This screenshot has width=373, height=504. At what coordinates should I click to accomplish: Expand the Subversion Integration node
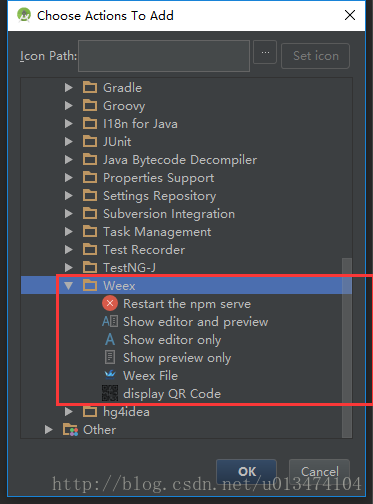[x=69, y=214]
